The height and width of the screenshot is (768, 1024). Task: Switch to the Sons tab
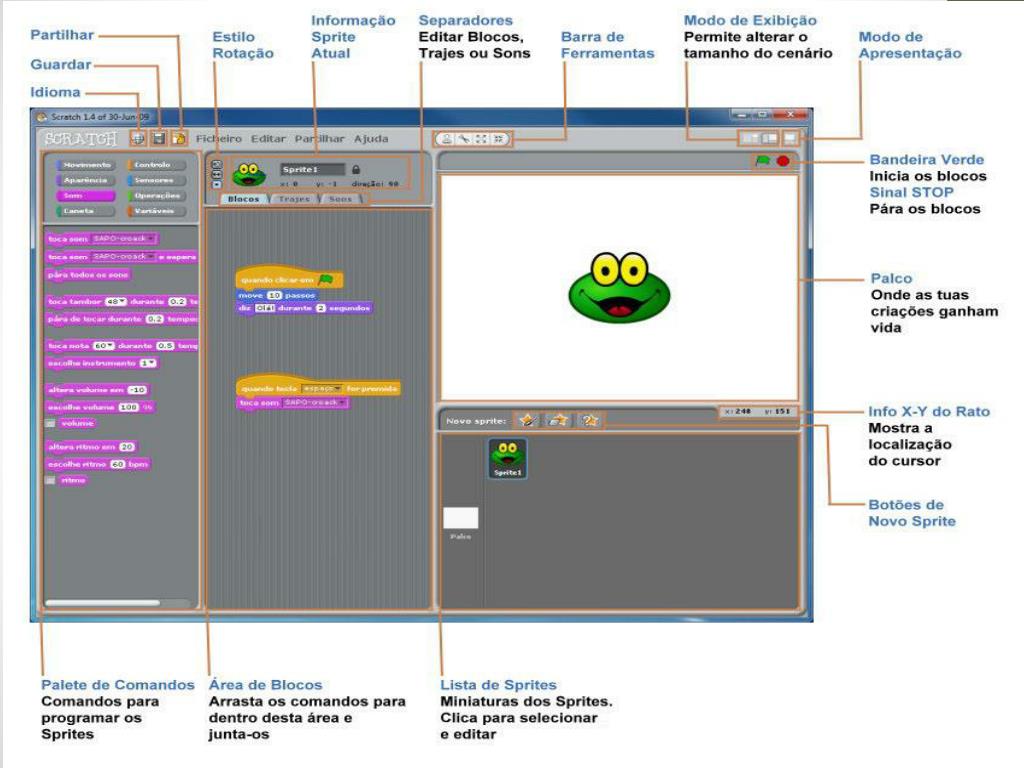(340, 199)
